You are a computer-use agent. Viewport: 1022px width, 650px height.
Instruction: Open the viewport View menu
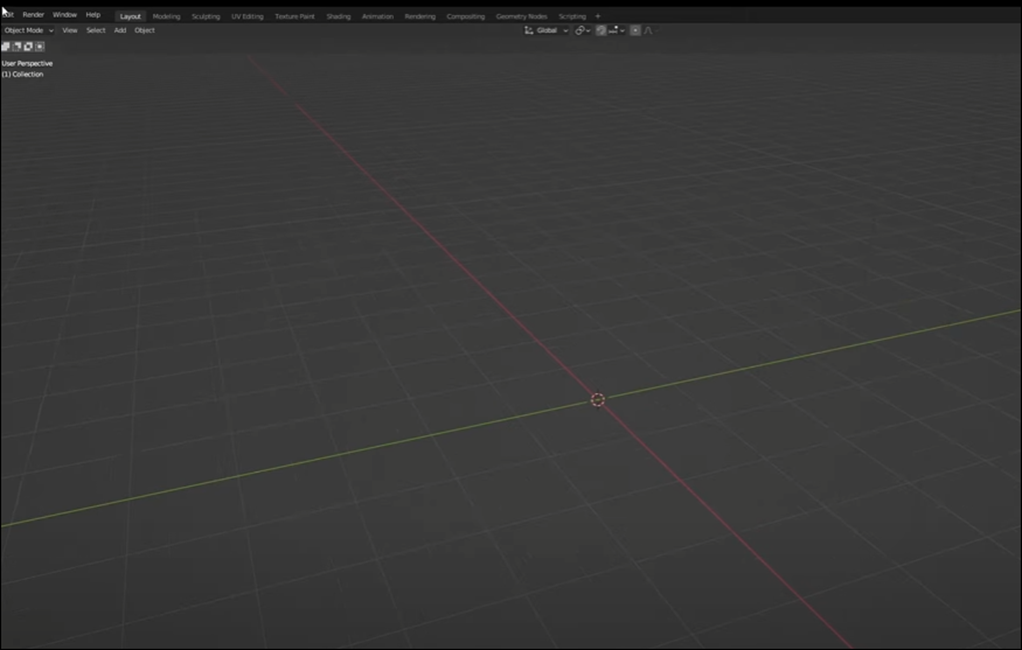tap(70, 31)
